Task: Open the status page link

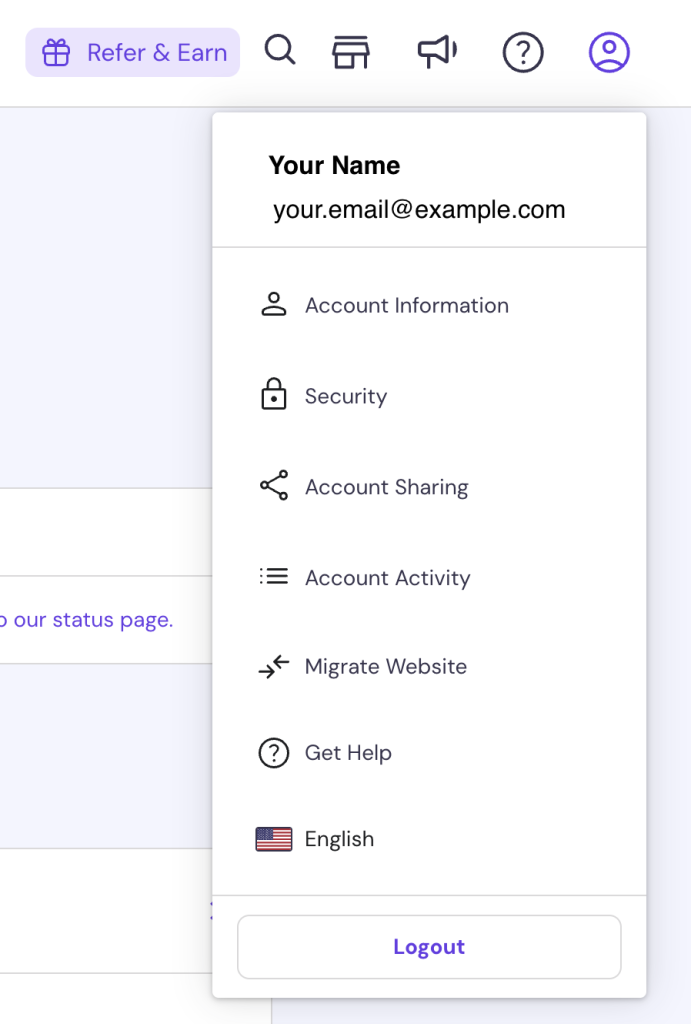Action: [x=85, y=619]
